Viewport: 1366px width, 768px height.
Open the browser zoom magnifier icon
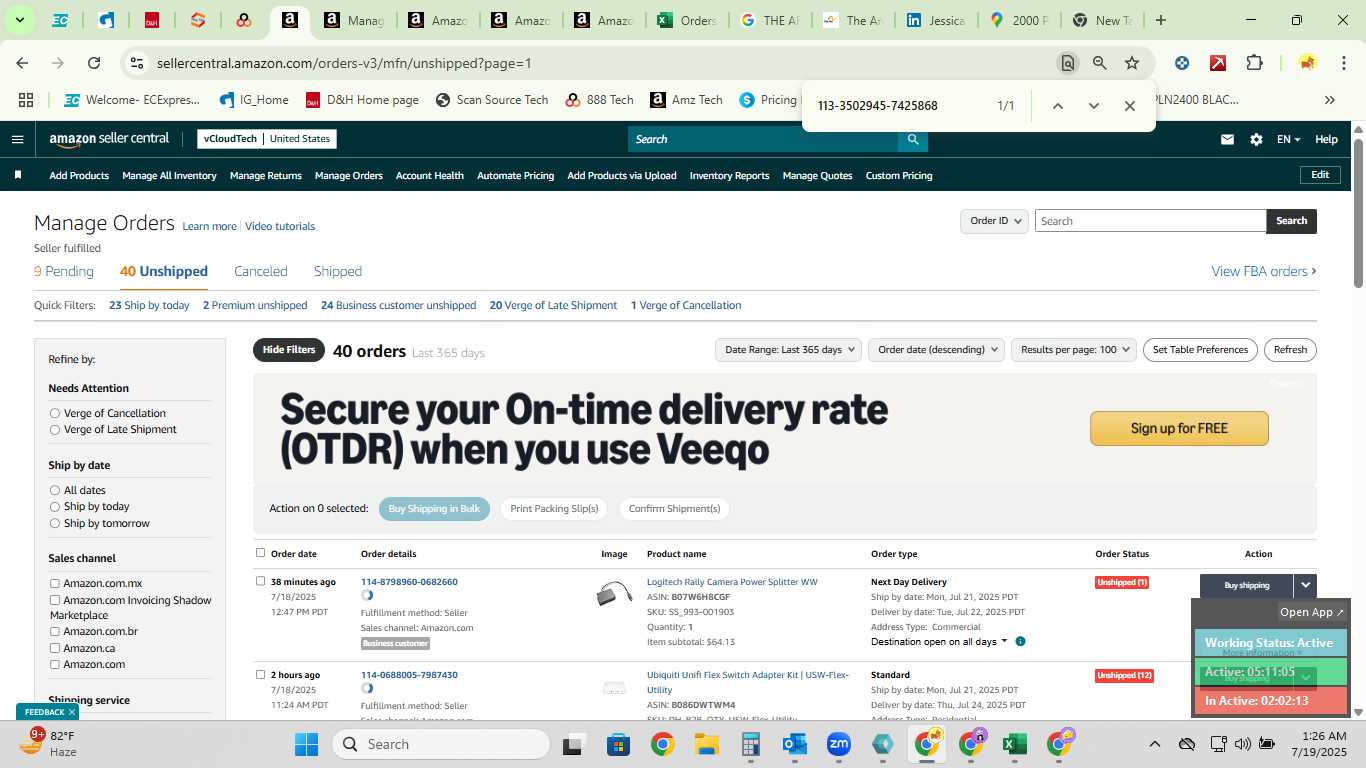tap(1100, 63)
